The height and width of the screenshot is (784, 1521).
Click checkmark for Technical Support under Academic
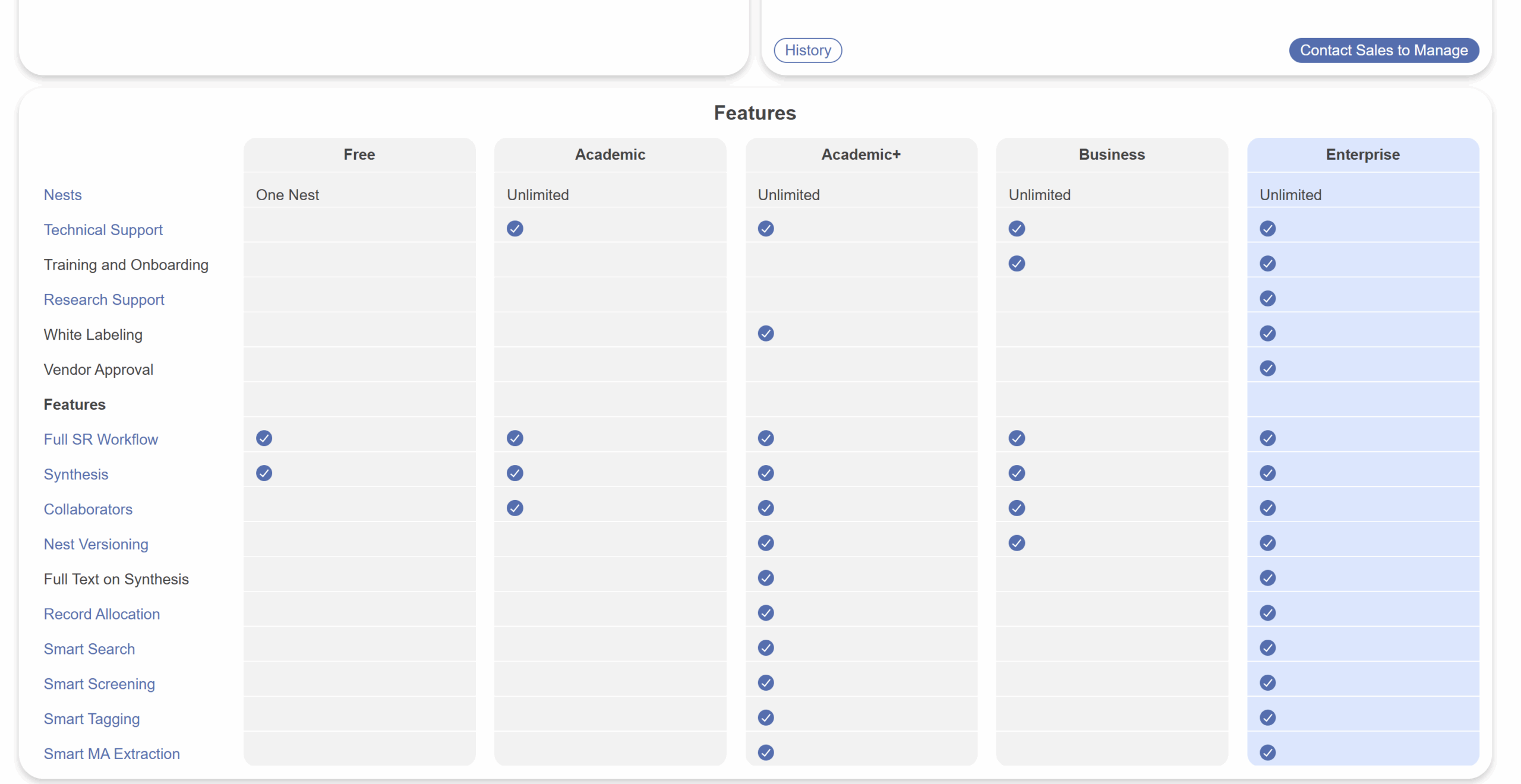tap(515, 229)
